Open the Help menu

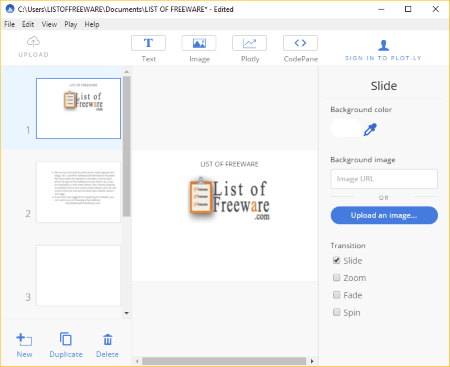tap(92, 24)
